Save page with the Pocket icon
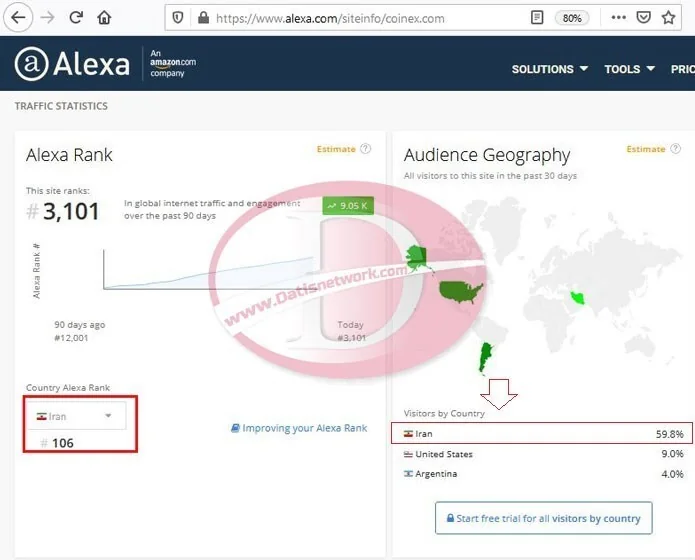Viewport: 695px width, 560px height. tap(644, 17)
